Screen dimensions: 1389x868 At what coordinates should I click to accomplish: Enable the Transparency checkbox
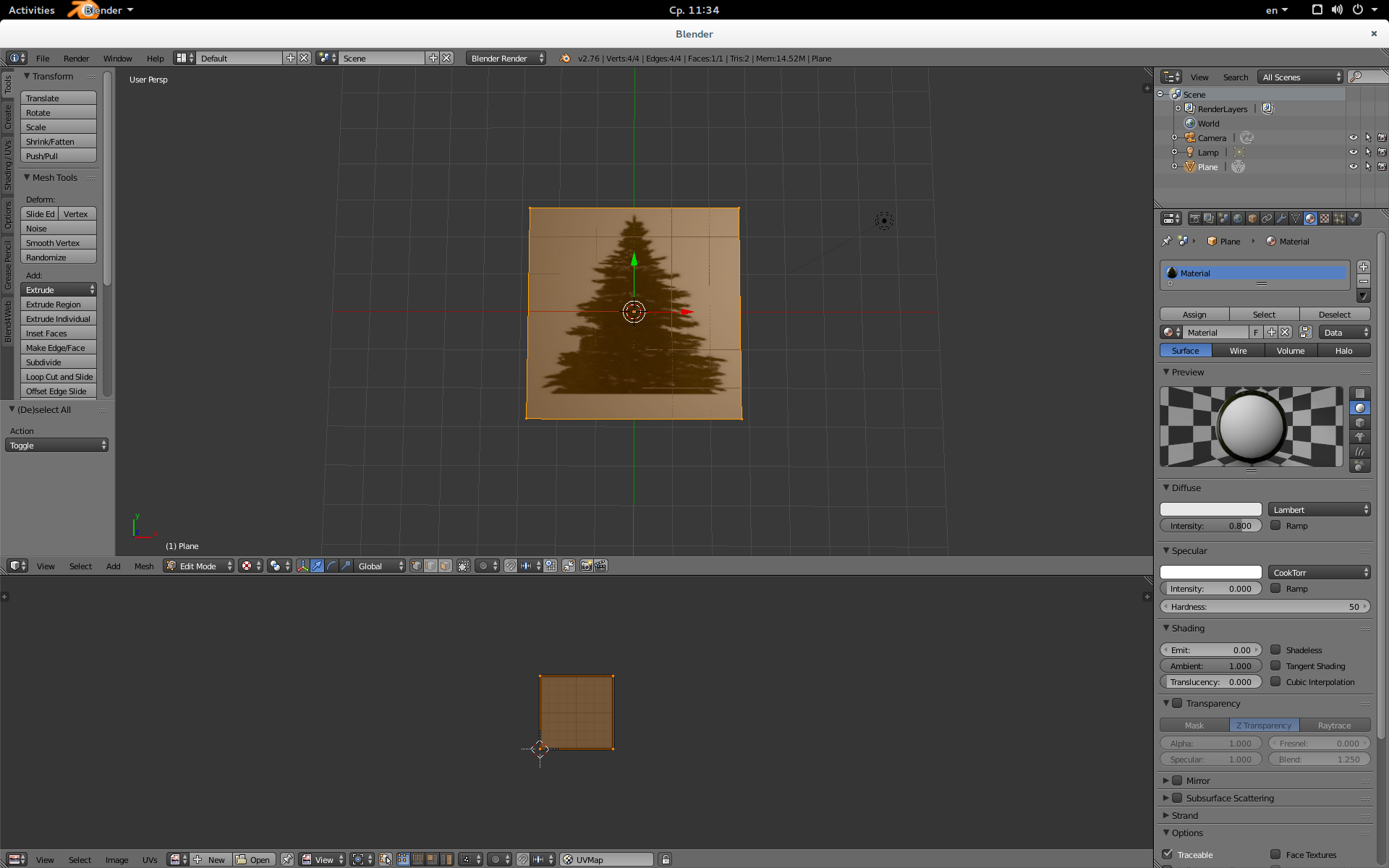(x=1177, y=704)
